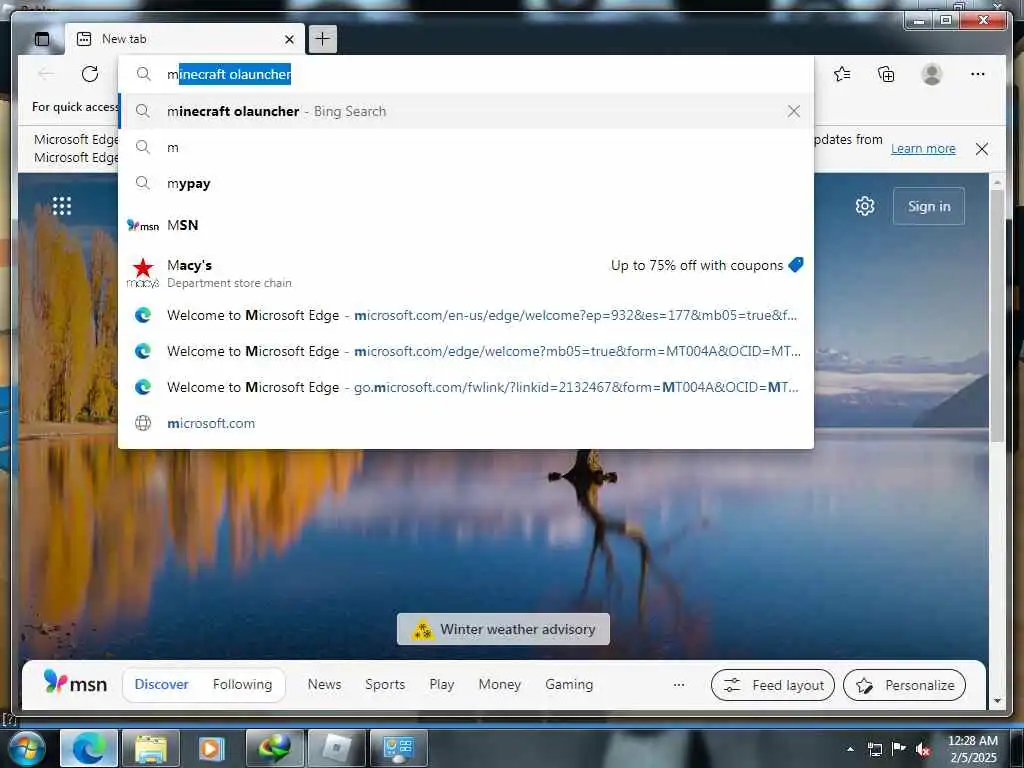1024x768 pixels.
Task: Open the tab actions menu icon
Action: pyautogui.click(x=42, y=39)
